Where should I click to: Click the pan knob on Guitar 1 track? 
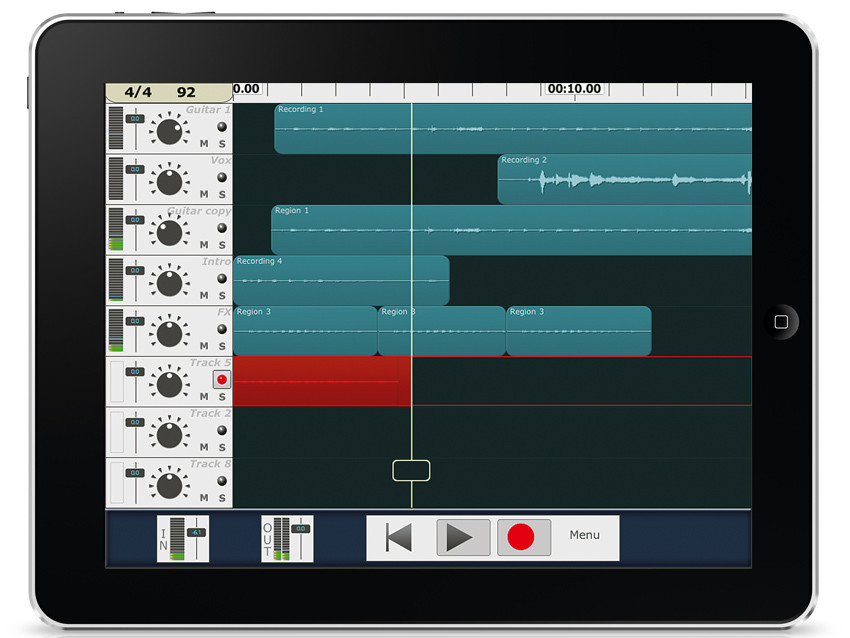(169, 131)
